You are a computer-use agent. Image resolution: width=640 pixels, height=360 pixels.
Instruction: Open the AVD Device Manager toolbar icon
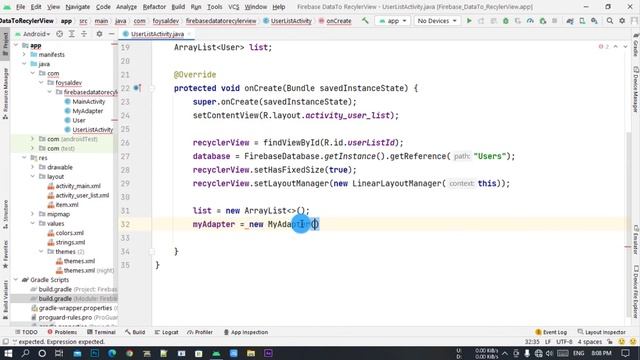pos(582,20)
